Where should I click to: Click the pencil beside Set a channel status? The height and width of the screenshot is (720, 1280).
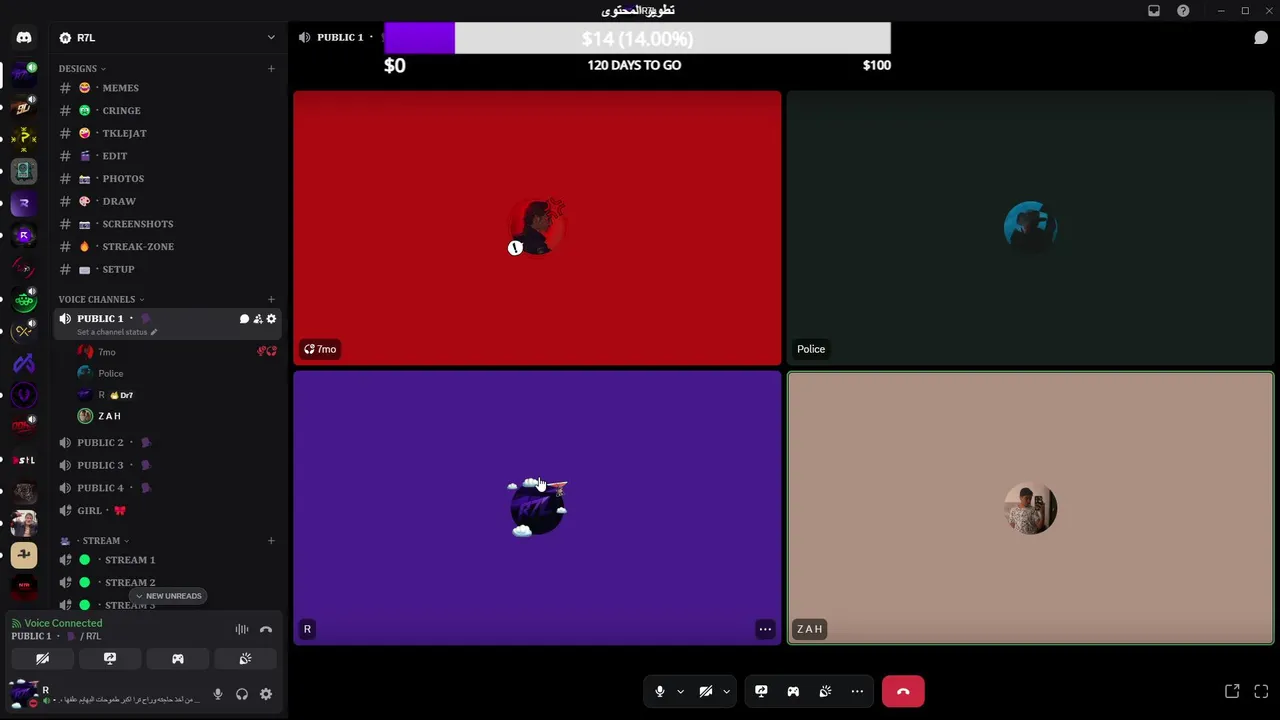point(154,332)
